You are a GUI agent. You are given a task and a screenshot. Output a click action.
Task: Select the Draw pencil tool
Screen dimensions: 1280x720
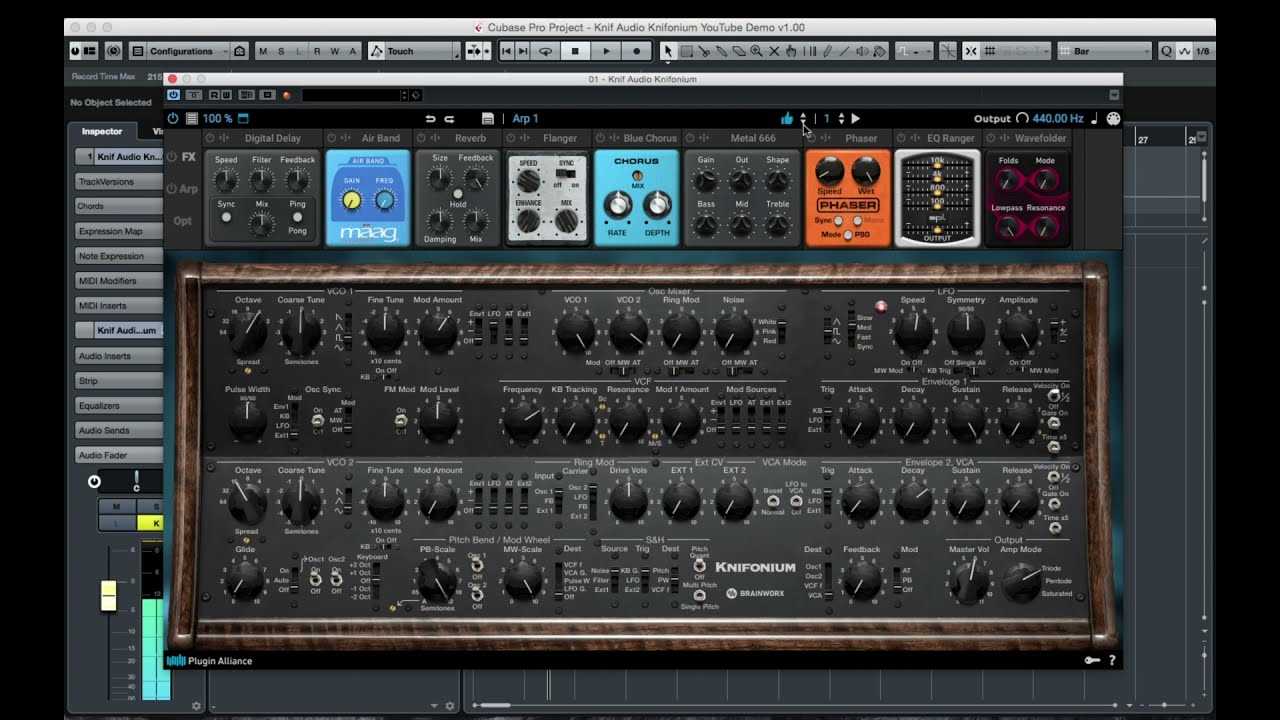[827, 51]
